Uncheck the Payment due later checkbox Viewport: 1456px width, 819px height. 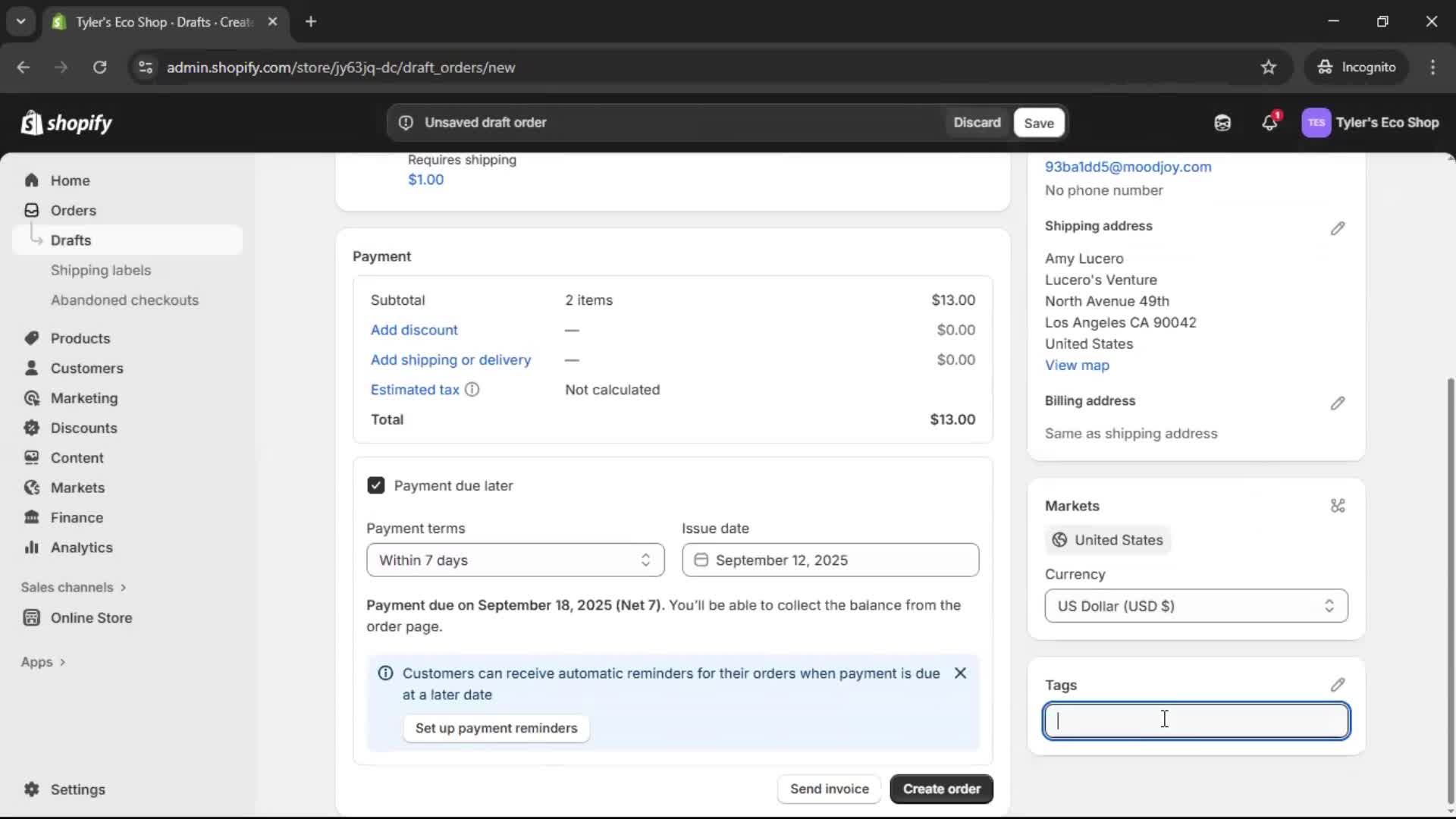[376, 485]
